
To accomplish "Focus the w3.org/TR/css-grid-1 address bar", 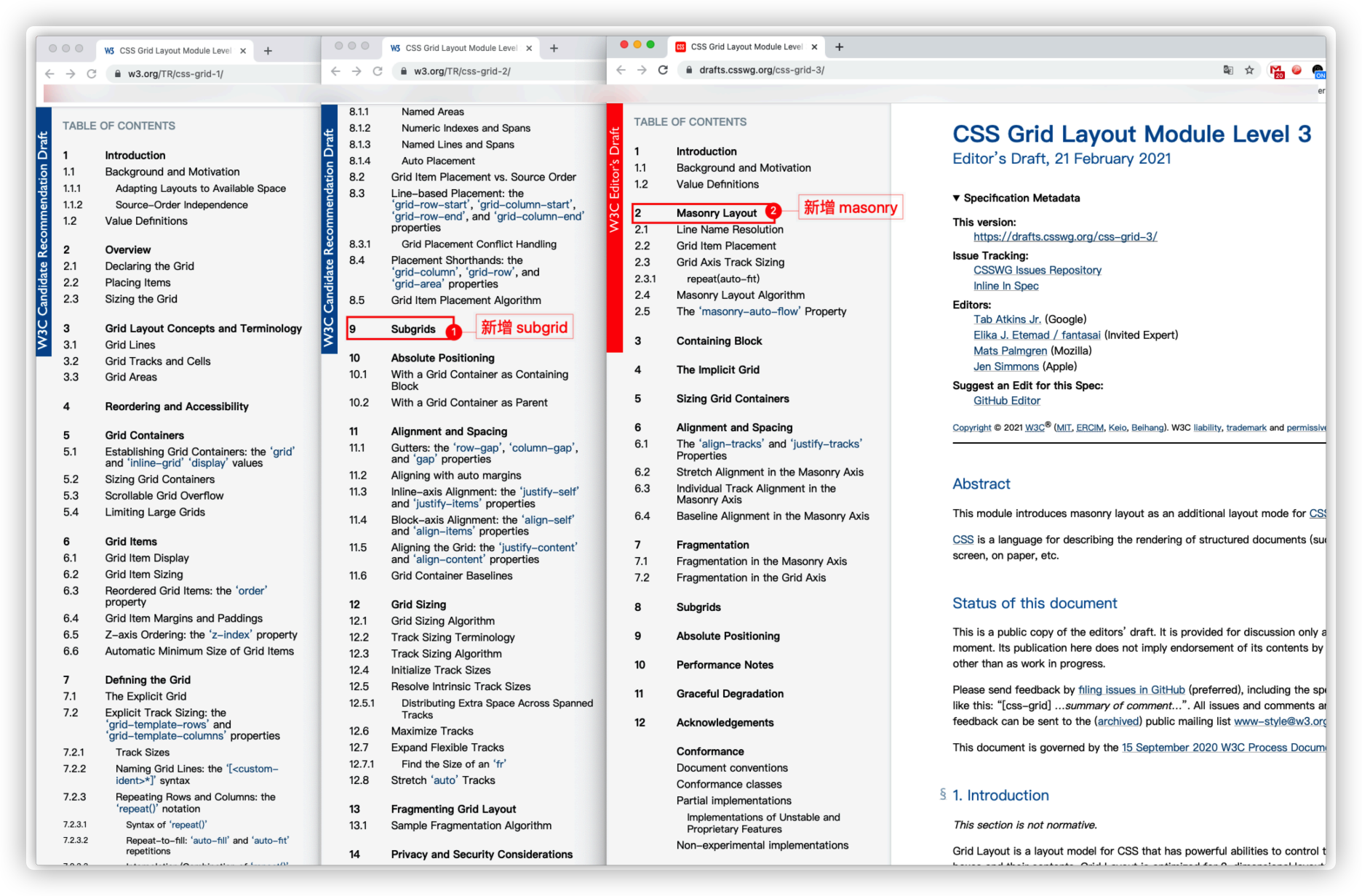I will pos(215,73).
